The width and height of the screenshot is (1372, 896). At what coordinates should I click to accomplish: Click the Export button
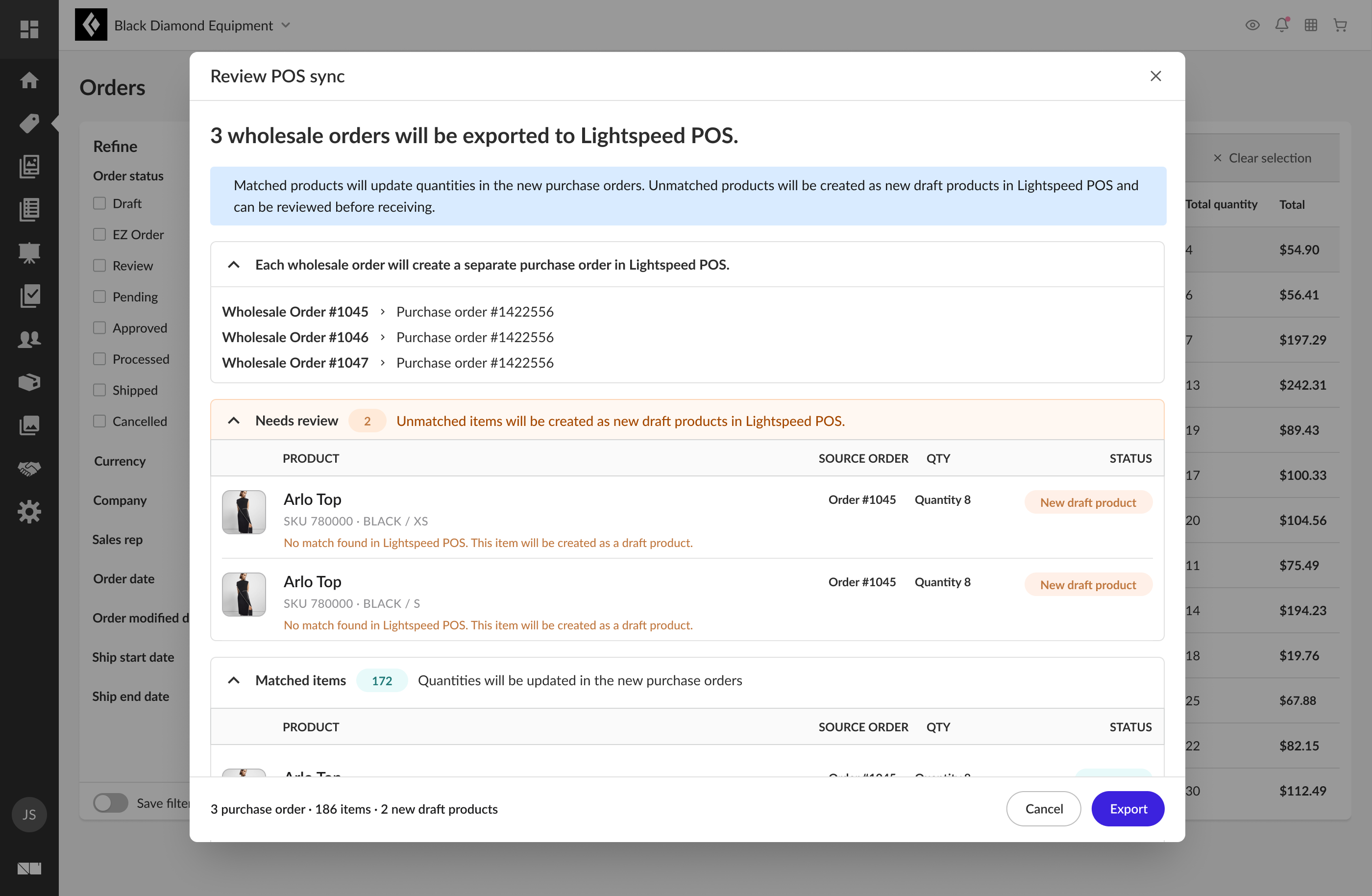click(x=1127, y=809)
